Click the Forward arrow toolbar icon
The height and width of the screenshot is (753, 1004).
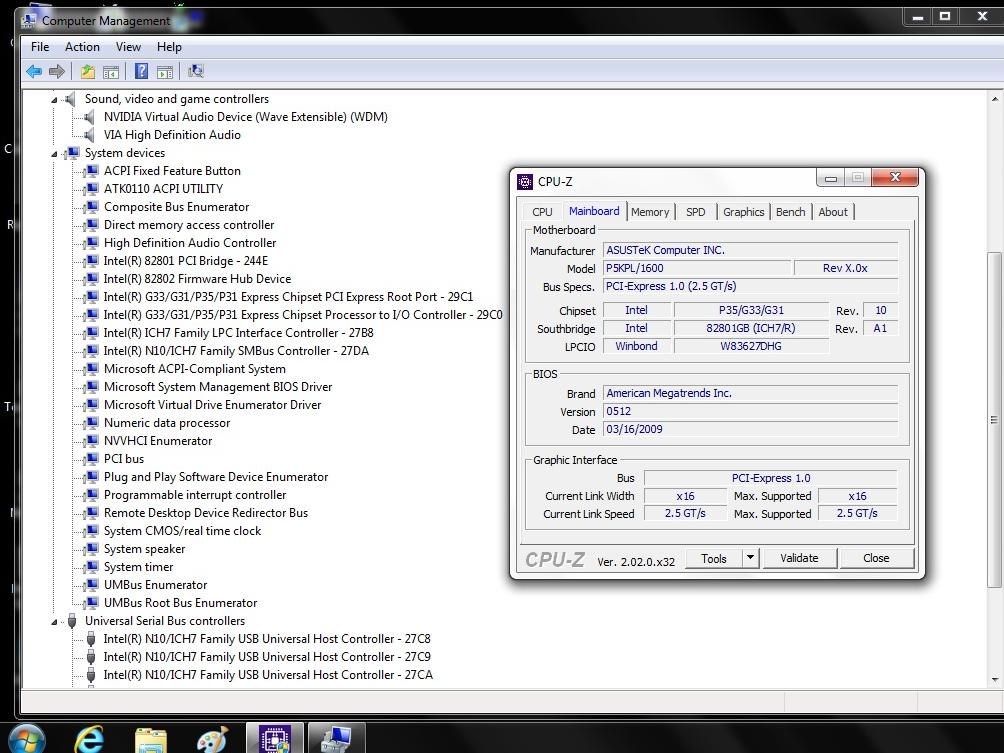[x=57, y=72]
